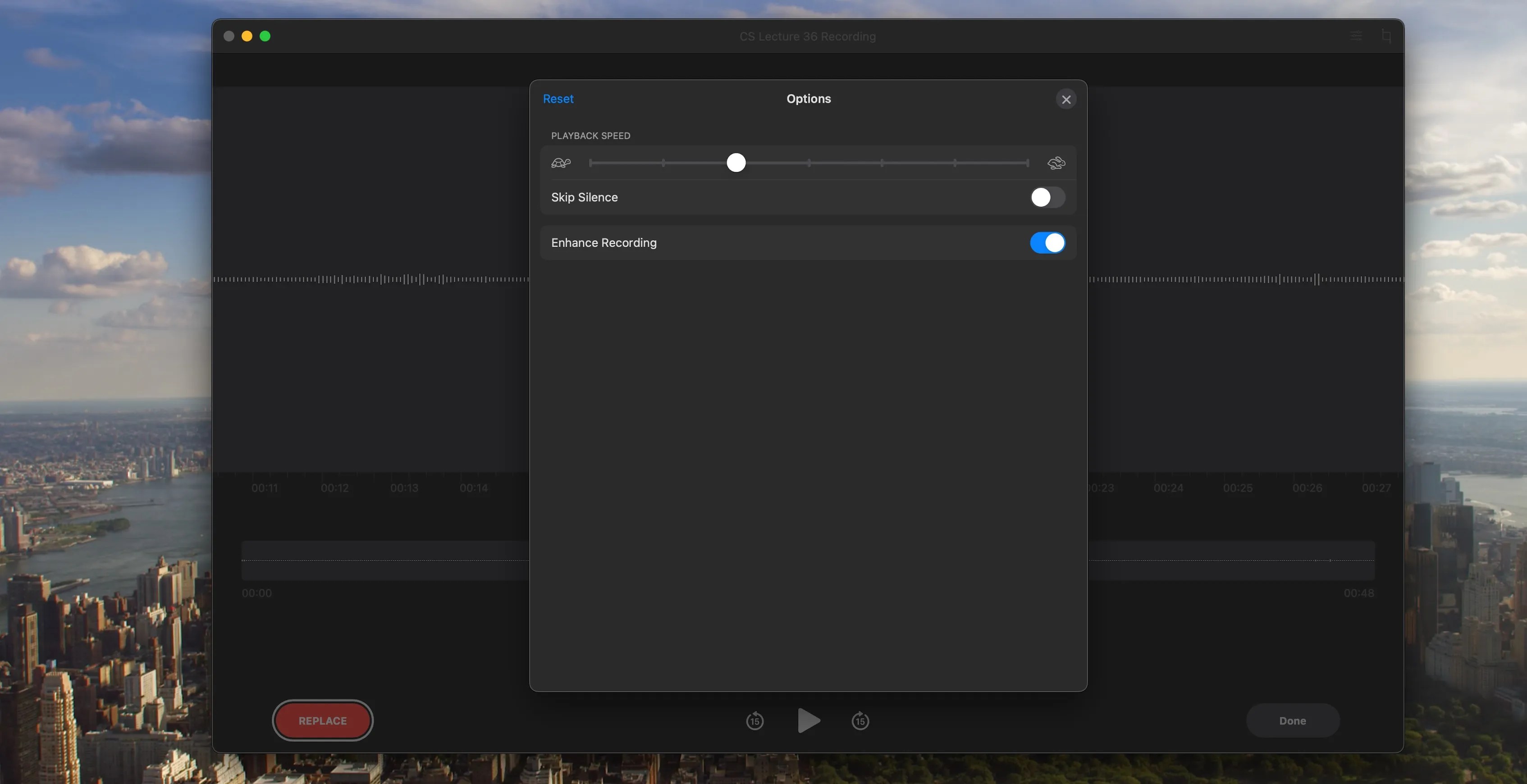Click the CS Lecture 36 Recording title
This screenshot has width=1527, height=784.
pos(807,36)
